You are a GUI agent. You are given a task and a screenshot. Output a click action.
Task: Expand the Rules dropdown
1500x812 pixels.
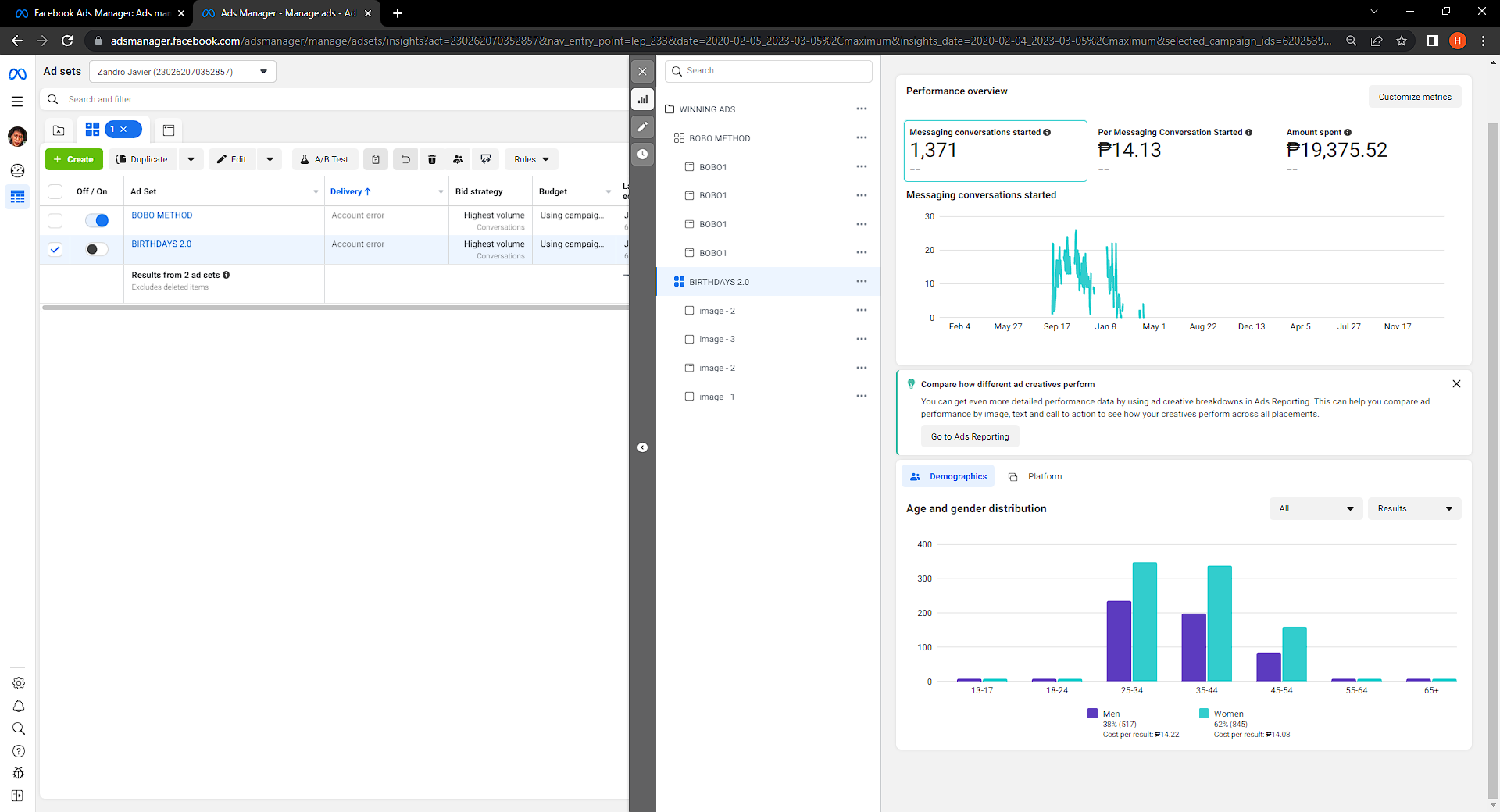[x=531, y=159]
